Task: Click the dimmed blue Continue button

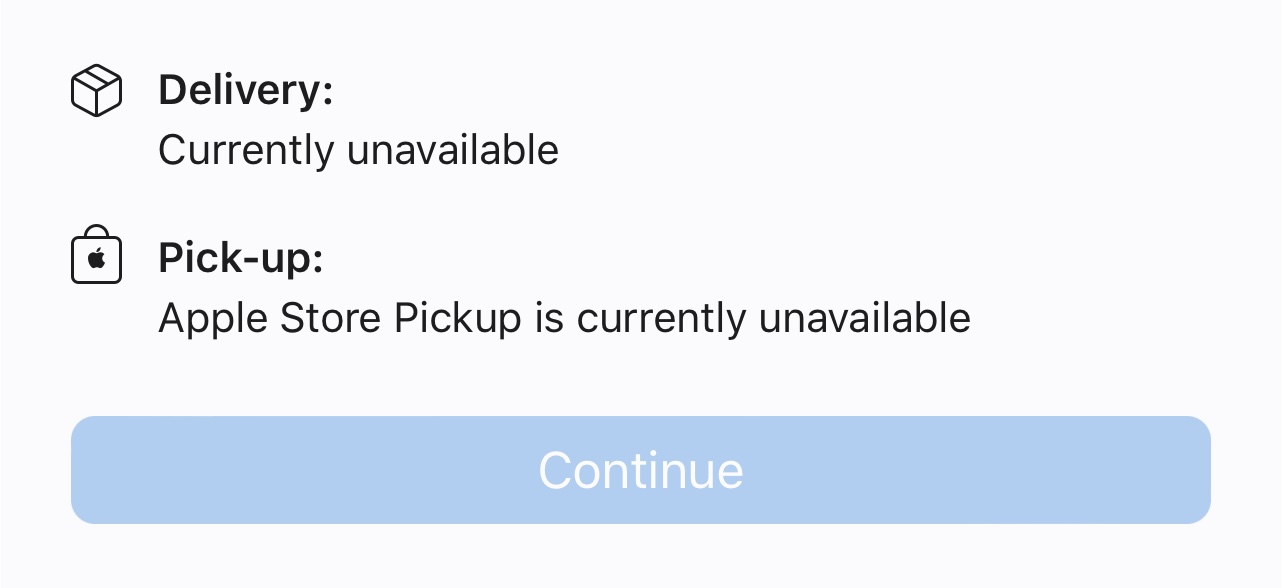Action: click(x=640, y=470)
